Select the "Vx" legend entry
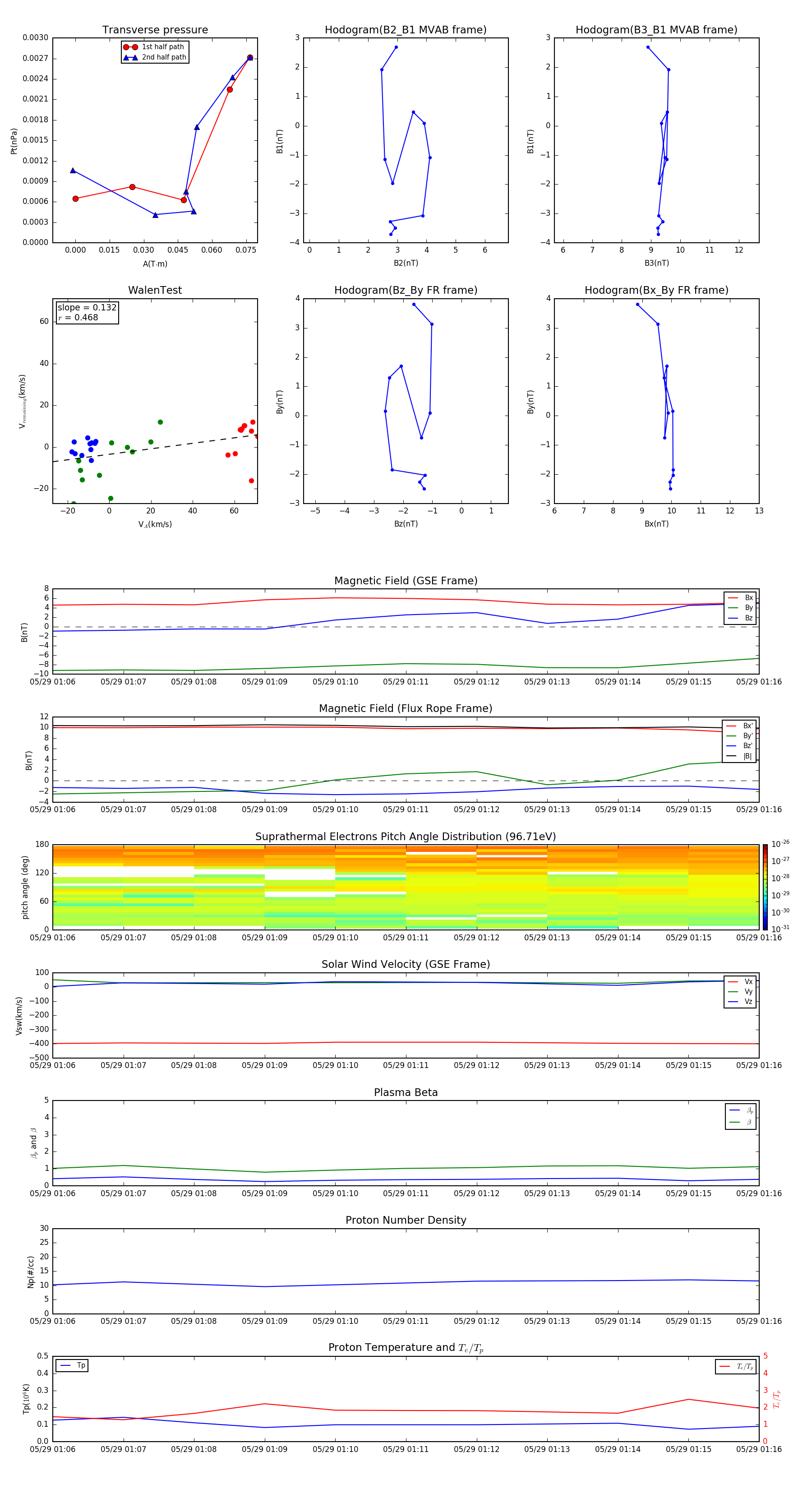 pos(740,981)
